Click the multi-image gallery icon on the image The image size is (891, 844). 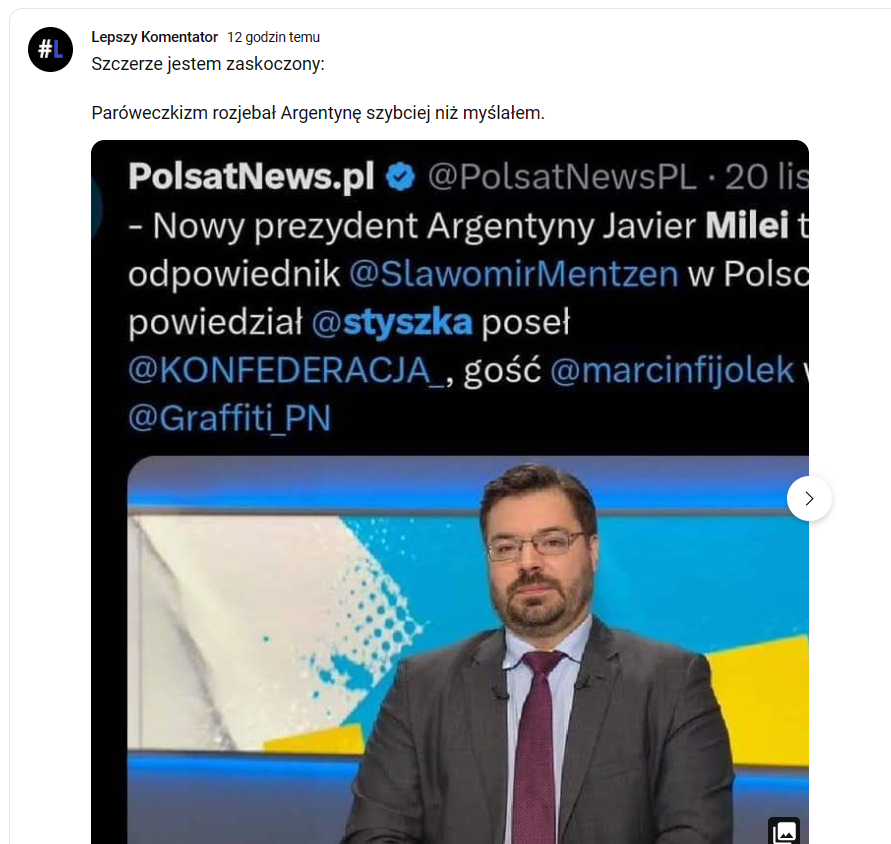click(x=784, y=830)
